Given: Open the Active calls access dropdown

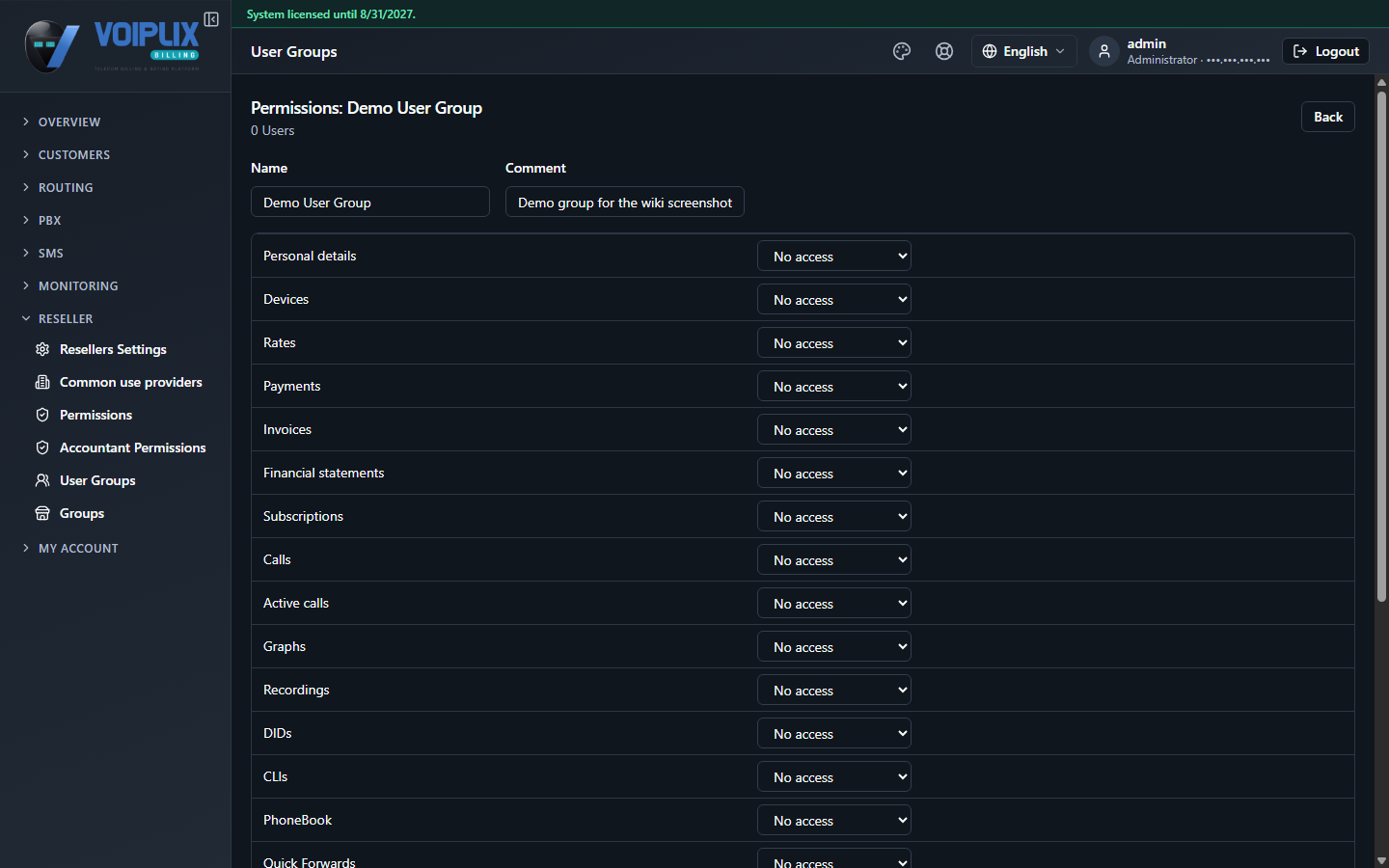Looking at the screenshot, I should click(x=834, y=603).
